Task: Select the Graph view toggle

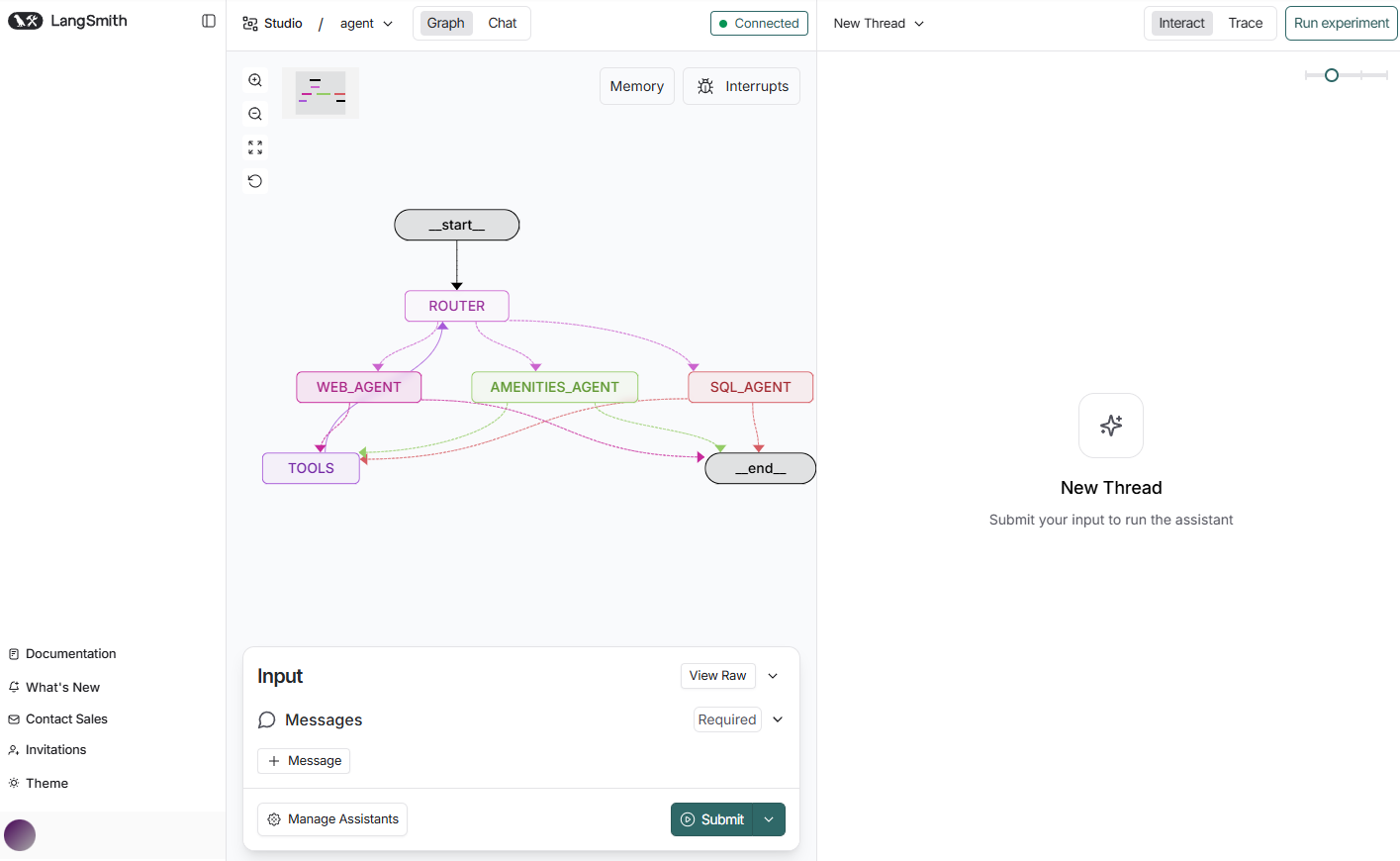Action: pyautogui.click(x=445, y=23)
